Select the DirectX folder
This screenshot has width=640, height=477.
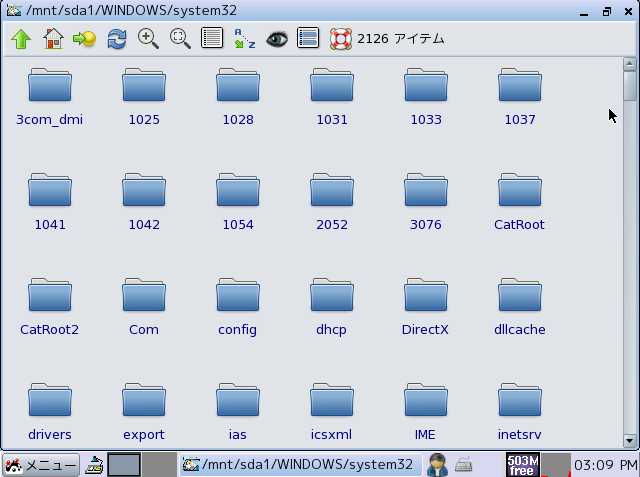click(x=426, y=308)
